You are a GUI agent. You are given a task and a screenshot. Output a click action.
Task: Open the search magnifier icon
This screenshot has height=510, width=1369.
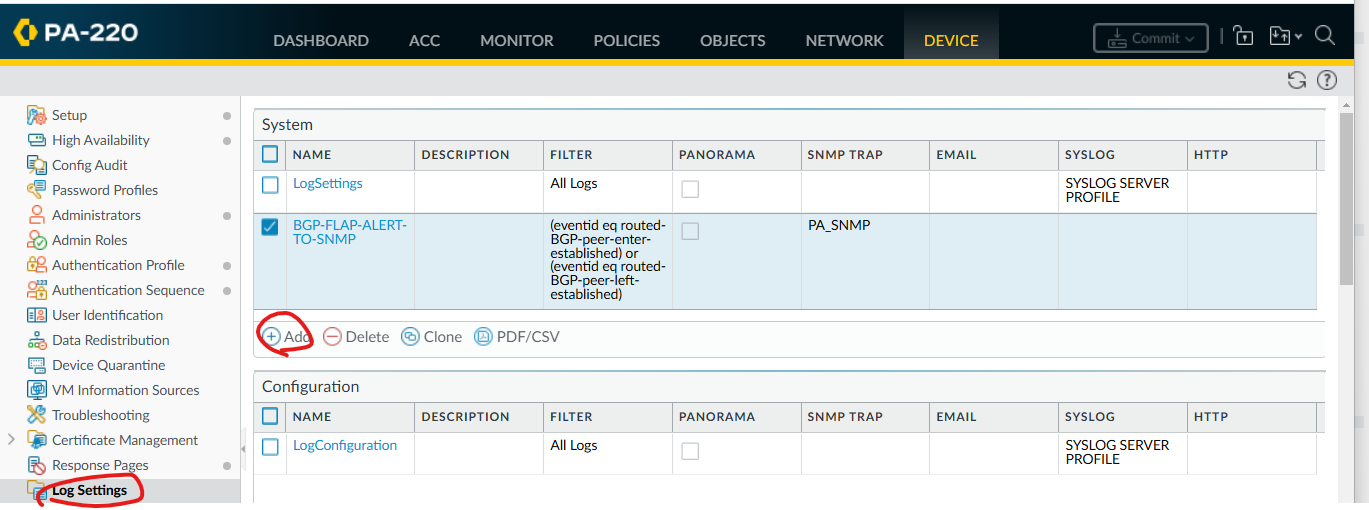[x=1325, y=36]
